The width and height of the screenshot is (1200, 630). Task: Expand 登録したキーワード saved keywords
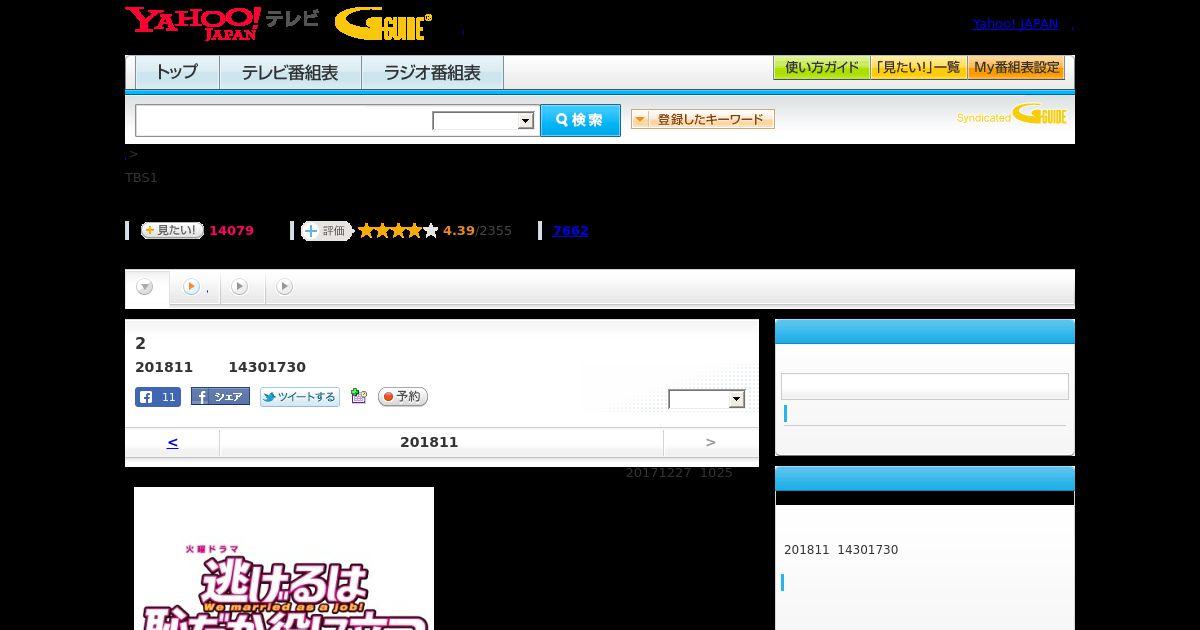(703, 119)
